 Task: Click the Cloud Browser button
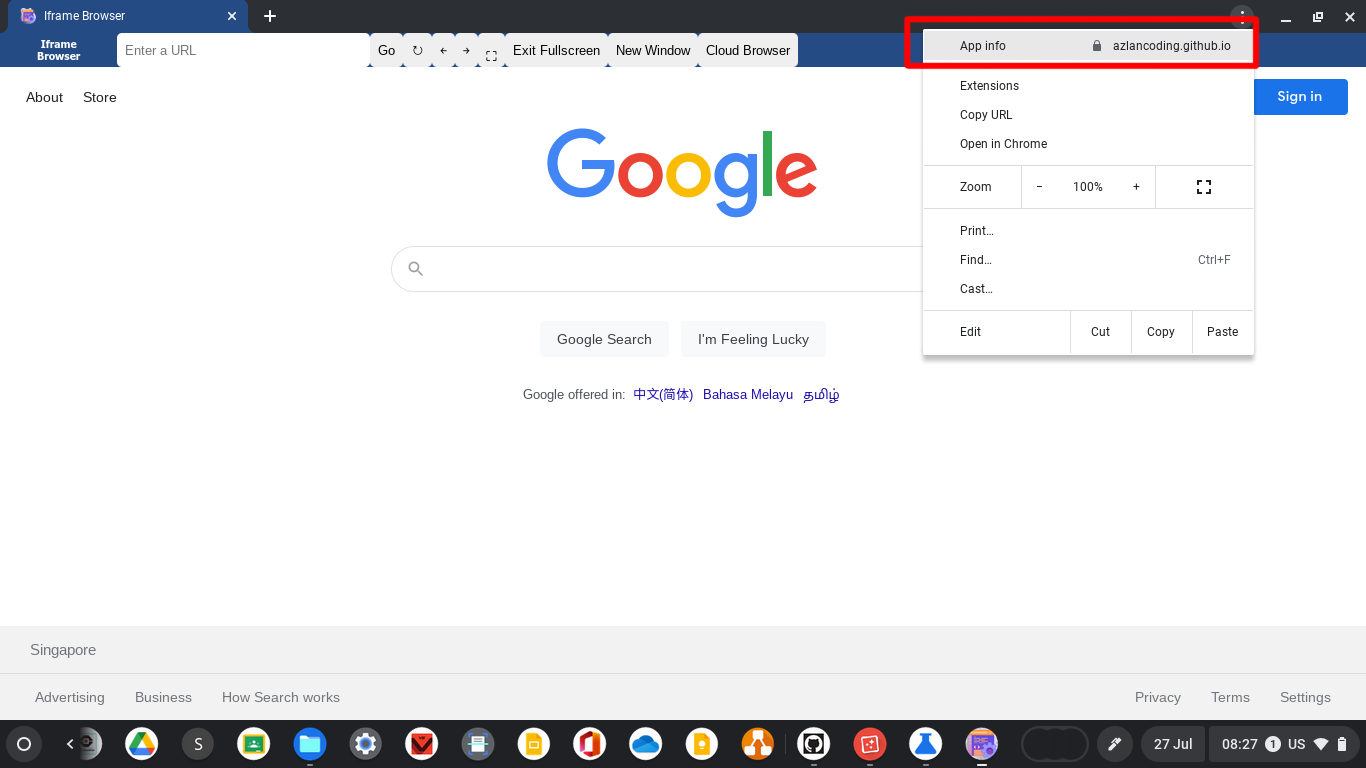tap(748, 50)
